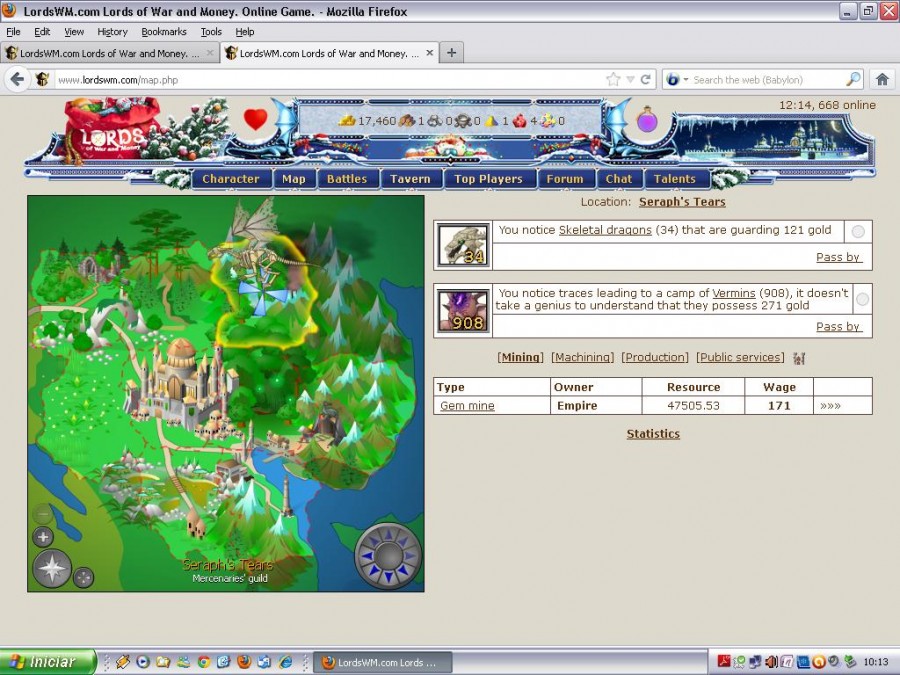
Task: Click the red crystals resource icon
Action: coord(519,121)
